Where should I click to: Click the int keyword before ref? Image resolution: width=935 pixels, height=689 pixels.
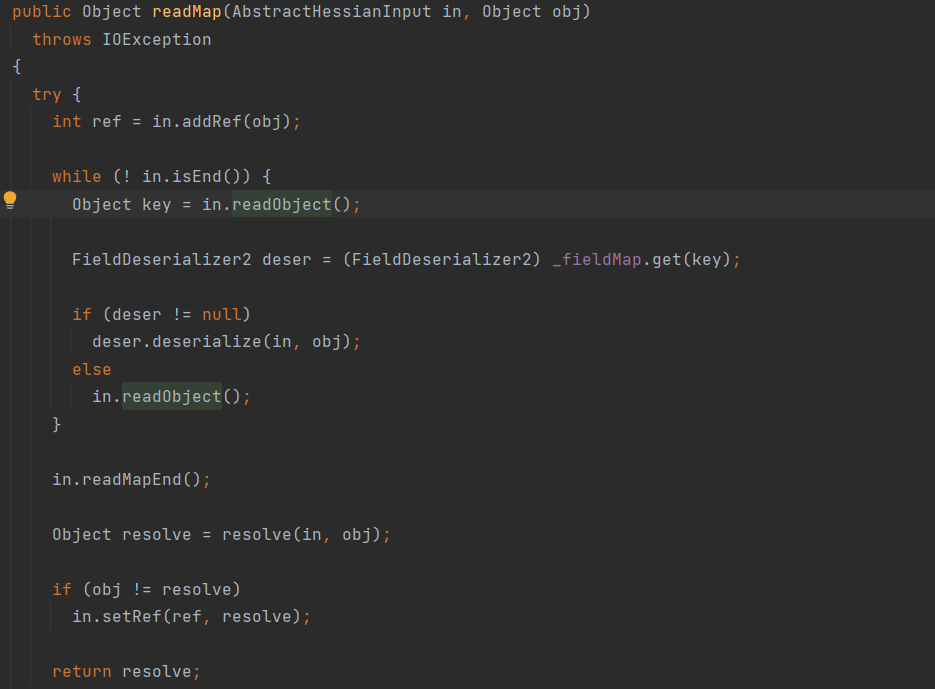point(67,121)
